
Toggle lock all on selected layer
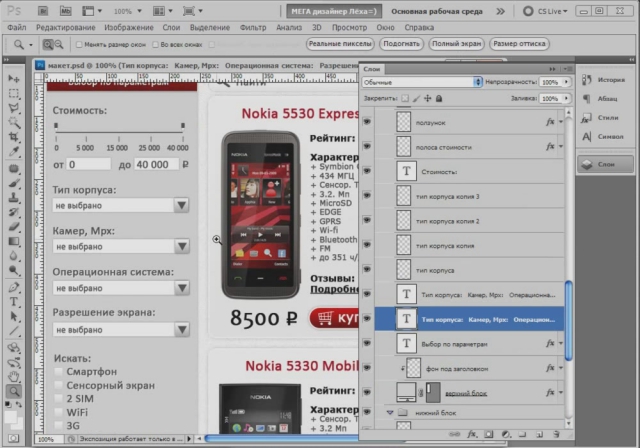pyautogui.click(x=439, y=98)
